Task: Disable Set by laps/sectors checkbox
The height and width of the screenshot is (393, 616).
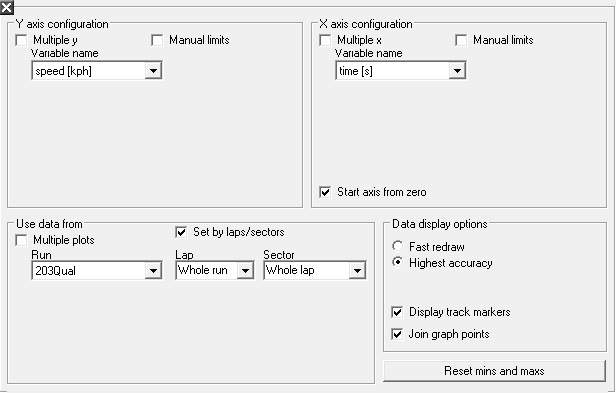Action: click(x=181, y=232)
